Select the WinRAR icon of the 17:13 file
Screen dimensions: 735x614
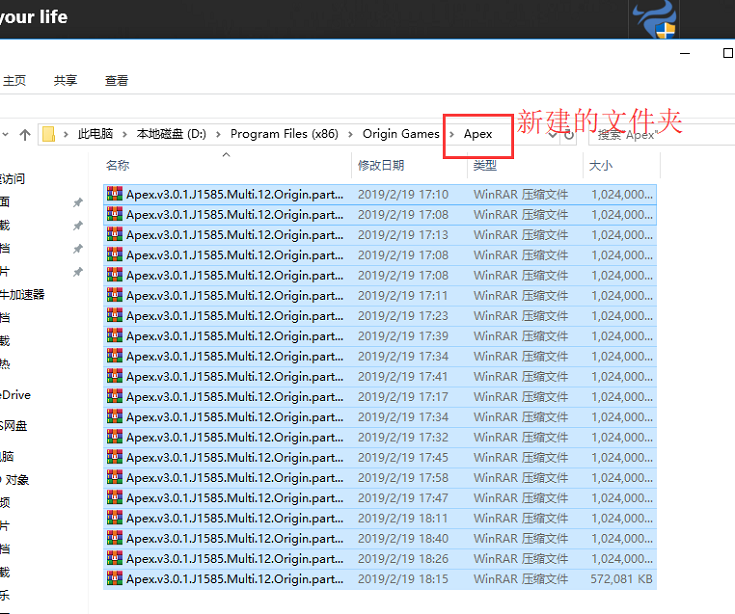(114, 234)
